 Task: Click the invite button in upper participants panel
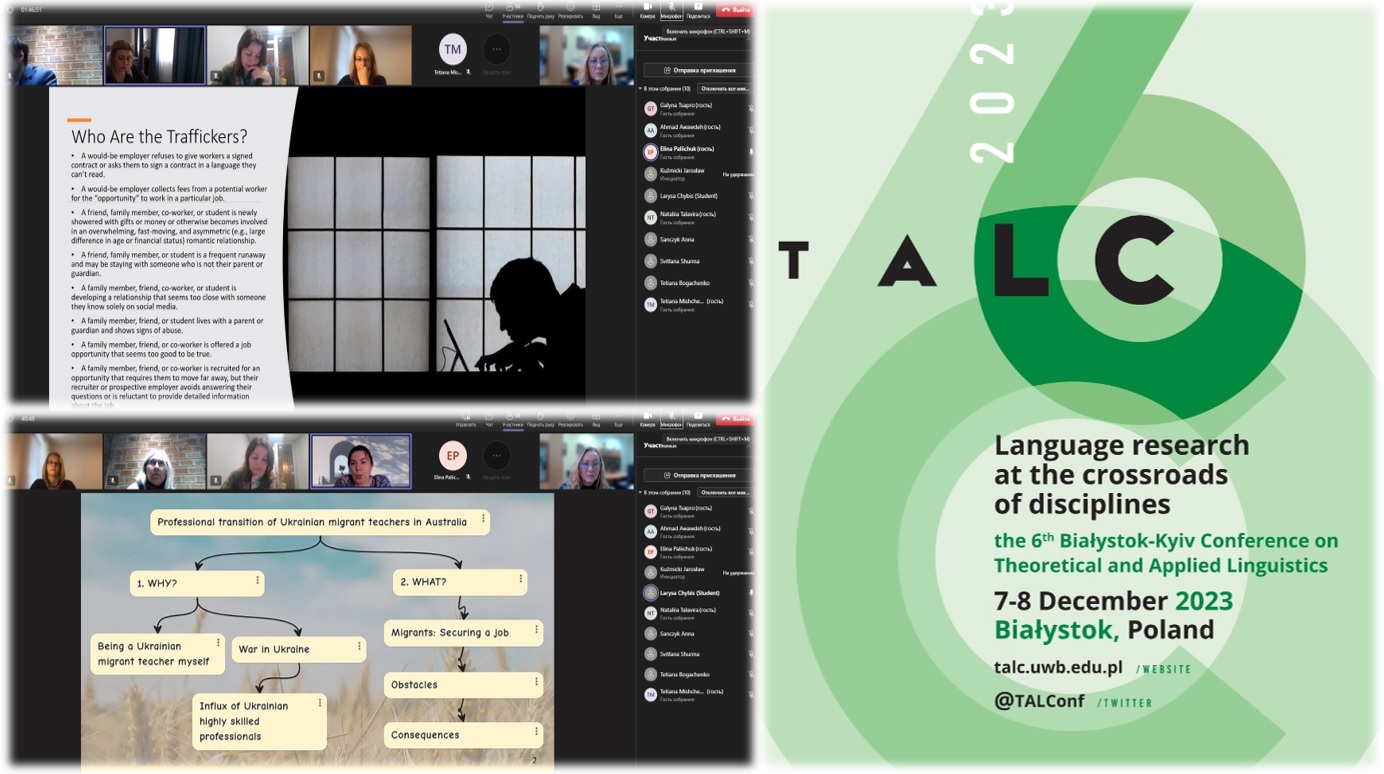coord(698,70)
